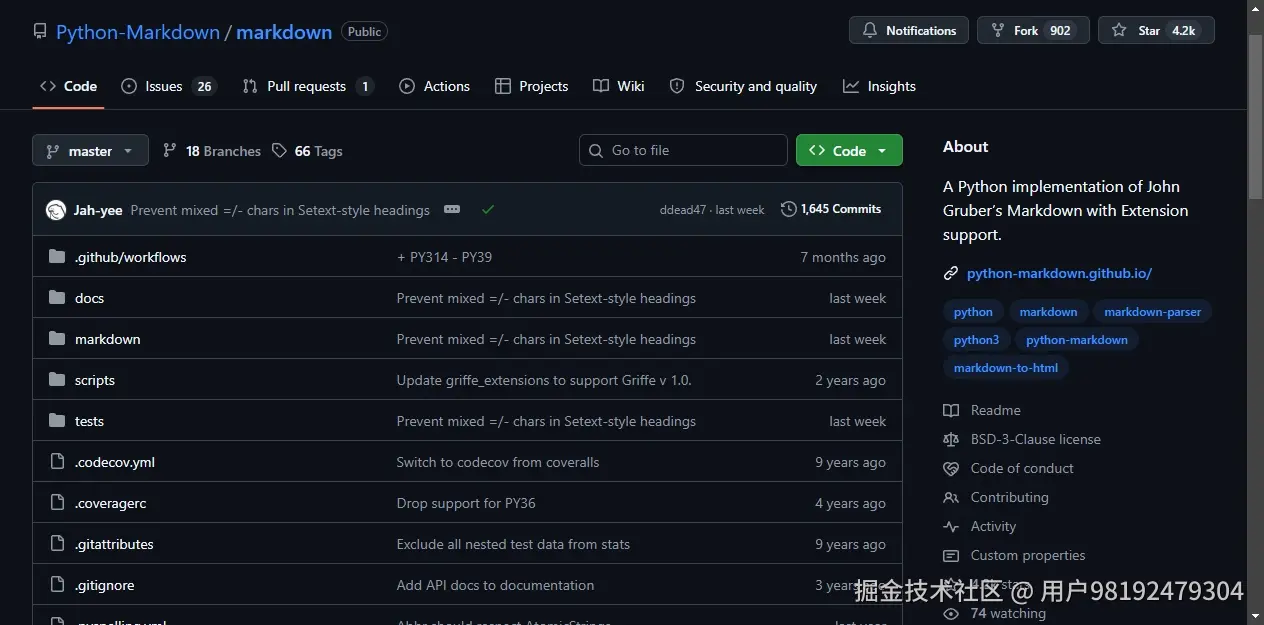This screenshot has height=625, width=1264.
Task: Open the '+ PY314 - PY39' commit message
Action: [x=444, y=257]
